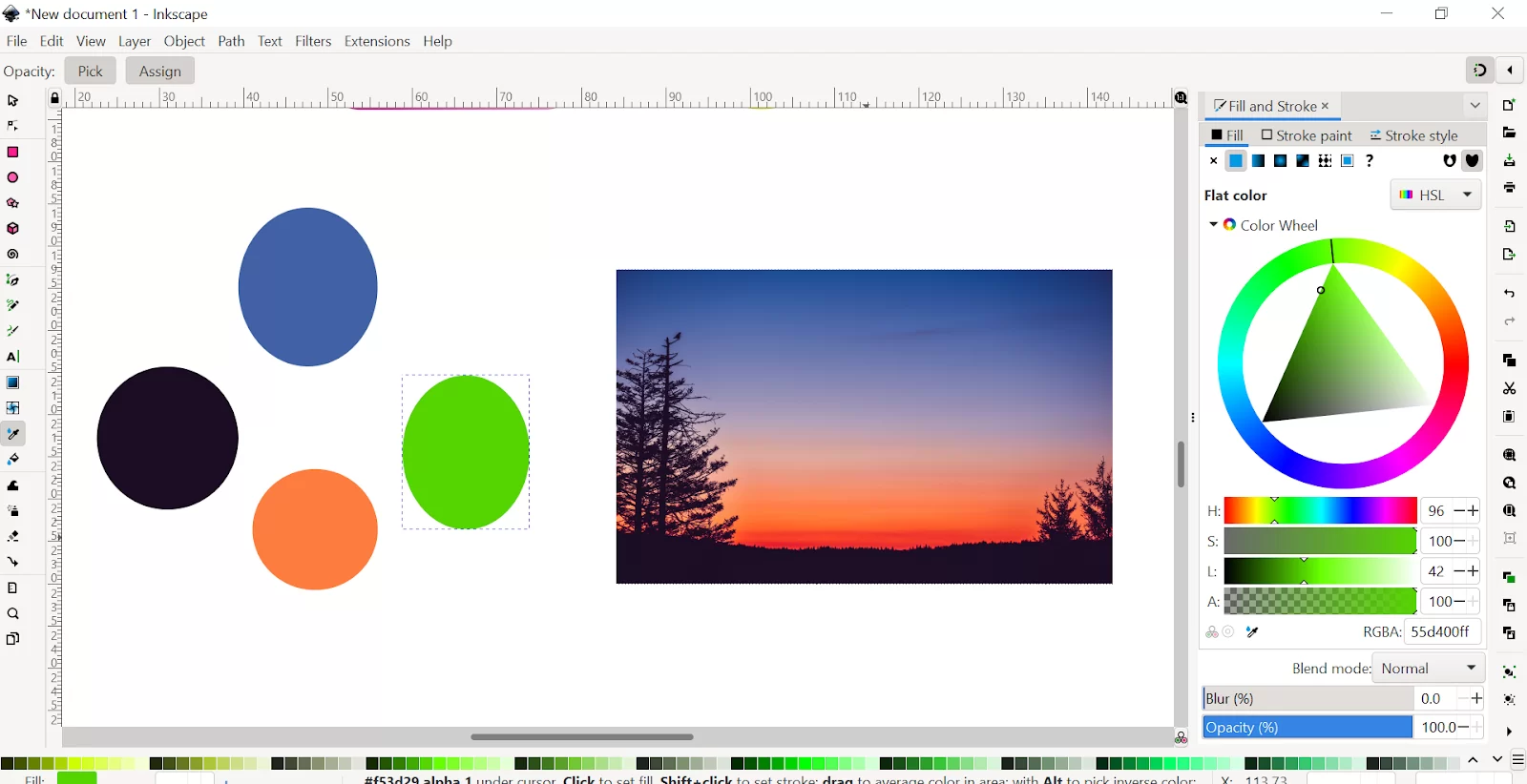Choose Unset paint question mark option

[x=1370, y=161]
